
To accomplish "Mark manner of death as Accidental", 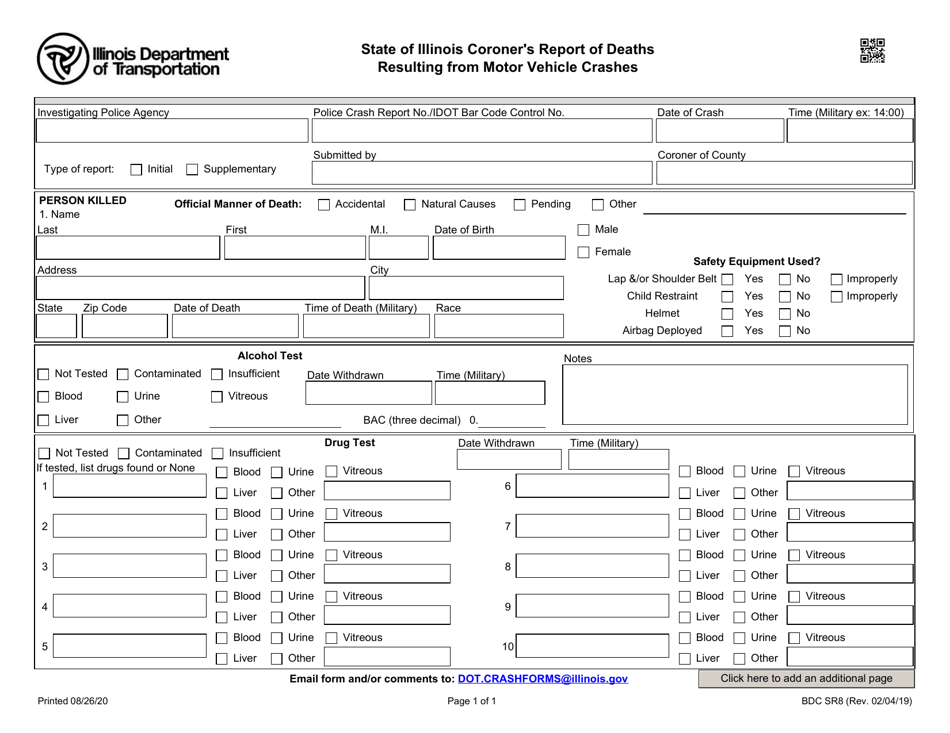I will [323, 204].
